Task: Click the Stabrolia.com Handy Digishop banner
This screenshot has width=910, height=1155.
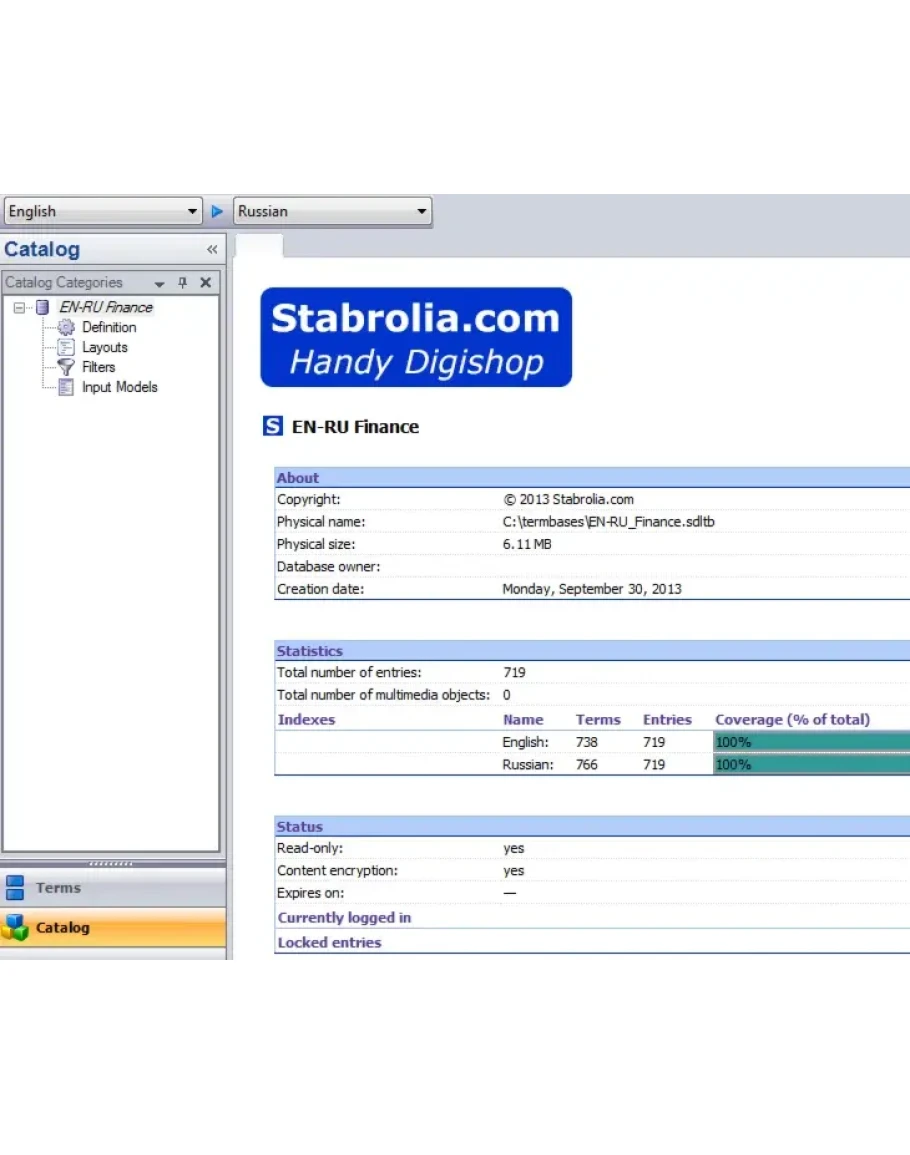Action: [416, 338]
